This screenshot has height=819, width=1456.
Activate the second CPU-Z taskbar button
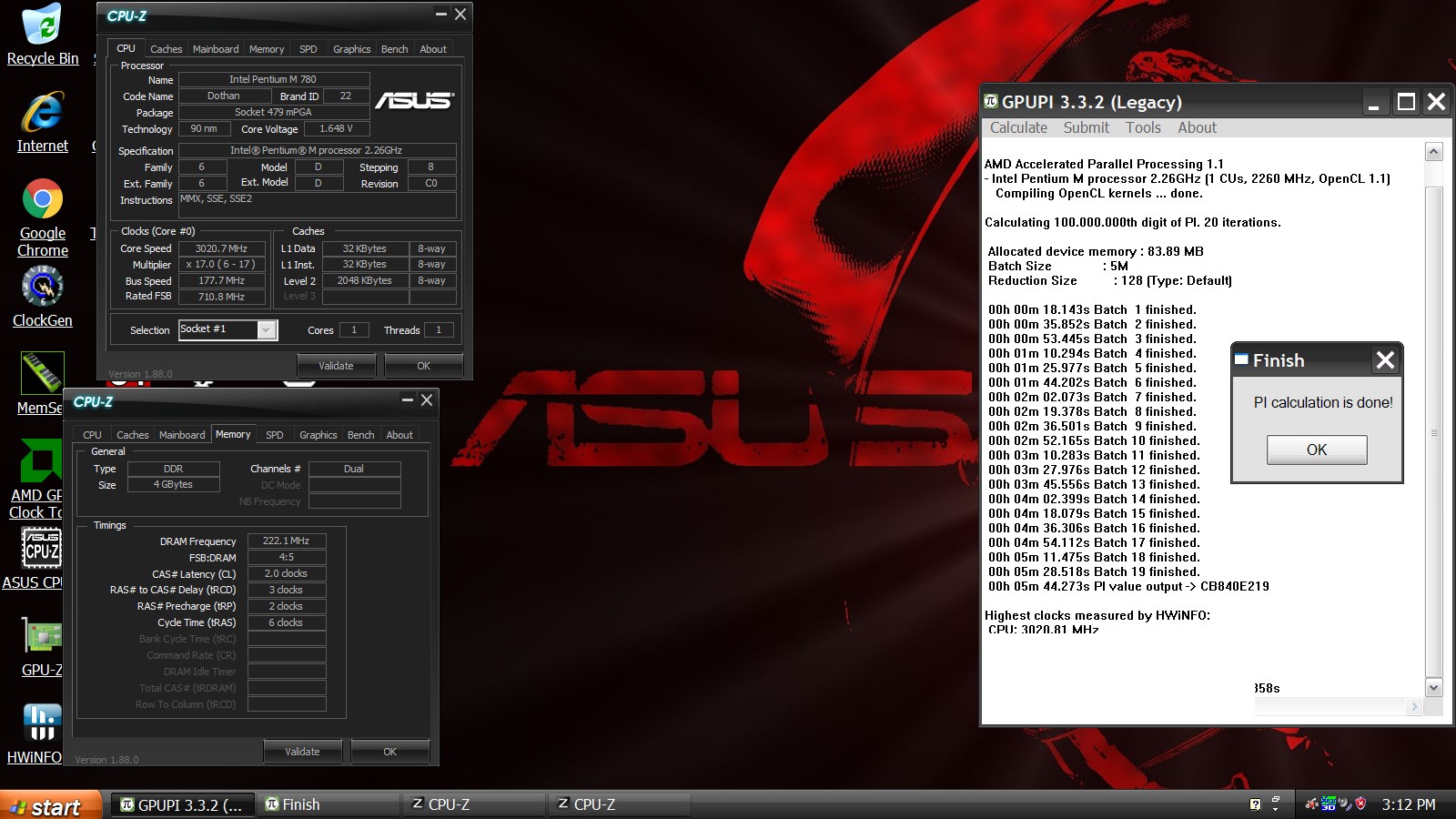[x=620, y=804]
